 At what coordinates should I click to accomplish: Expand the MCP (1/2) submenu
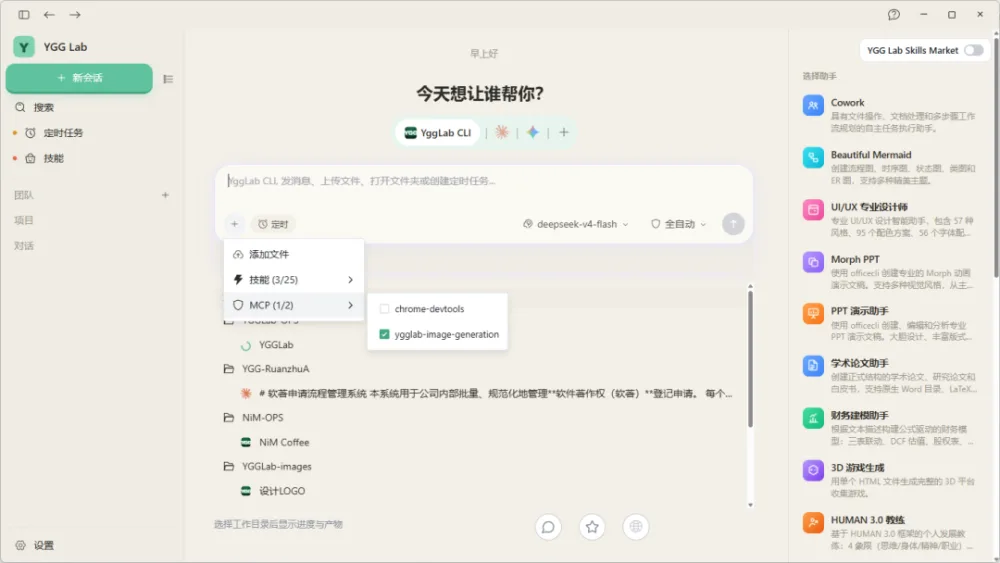(x=294, y=305)
